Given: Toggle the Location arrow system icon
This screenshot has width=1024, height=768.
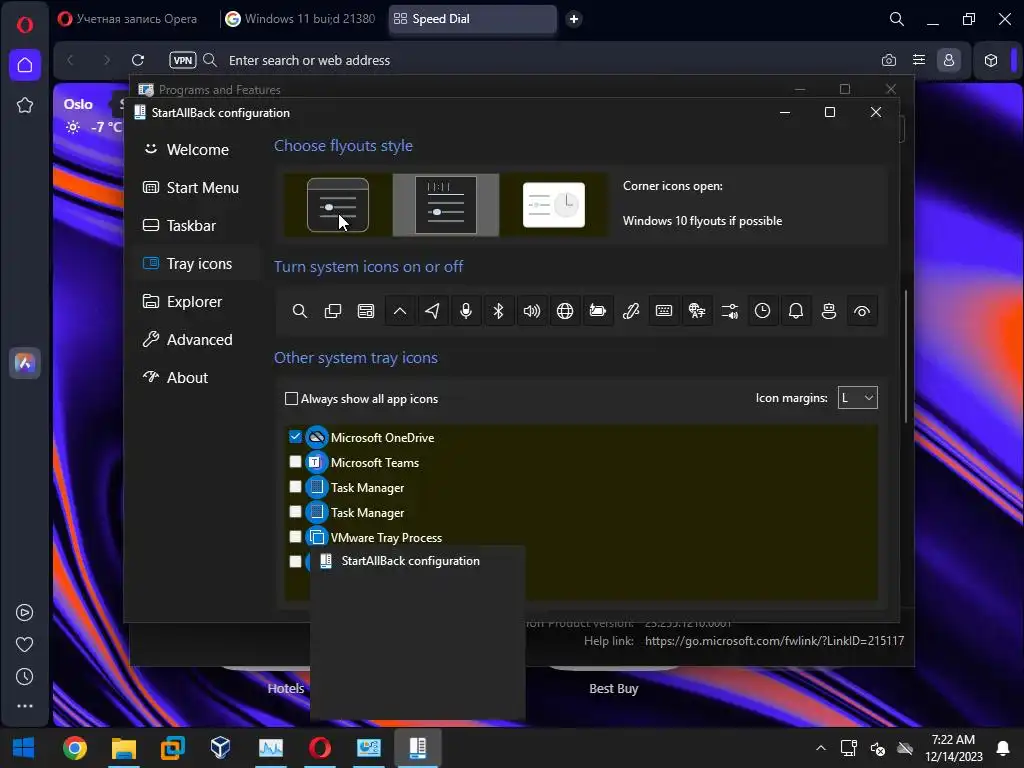Looking at the screenshot, I should tap(432, 311).
